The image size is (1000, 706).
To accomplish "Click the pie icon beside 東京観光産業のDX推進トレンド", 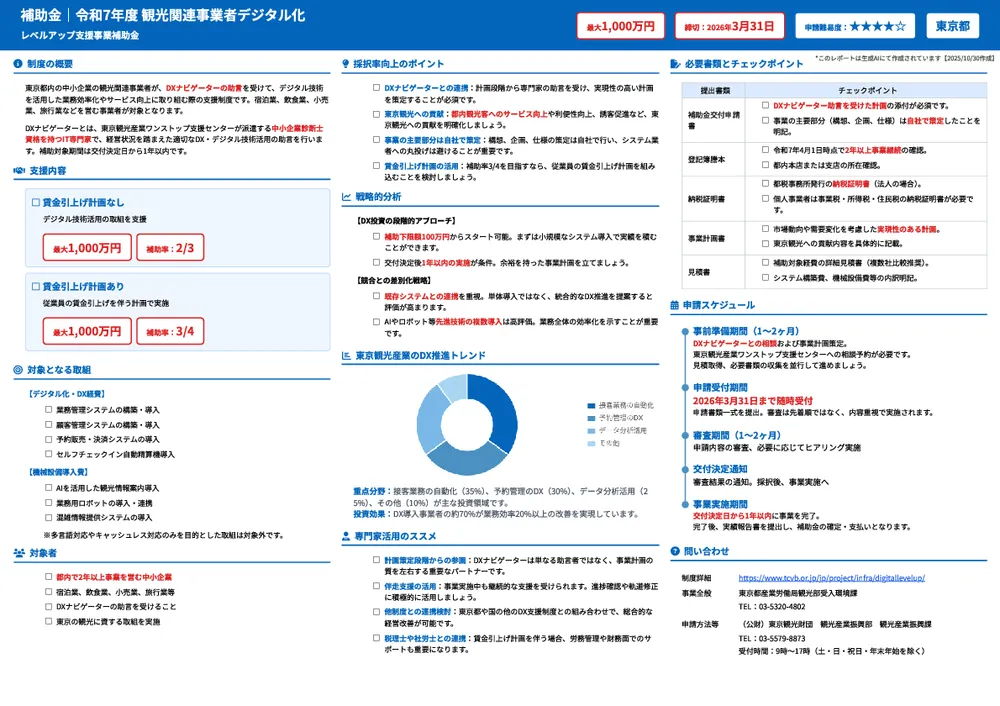I will click(x=346, y=355).
